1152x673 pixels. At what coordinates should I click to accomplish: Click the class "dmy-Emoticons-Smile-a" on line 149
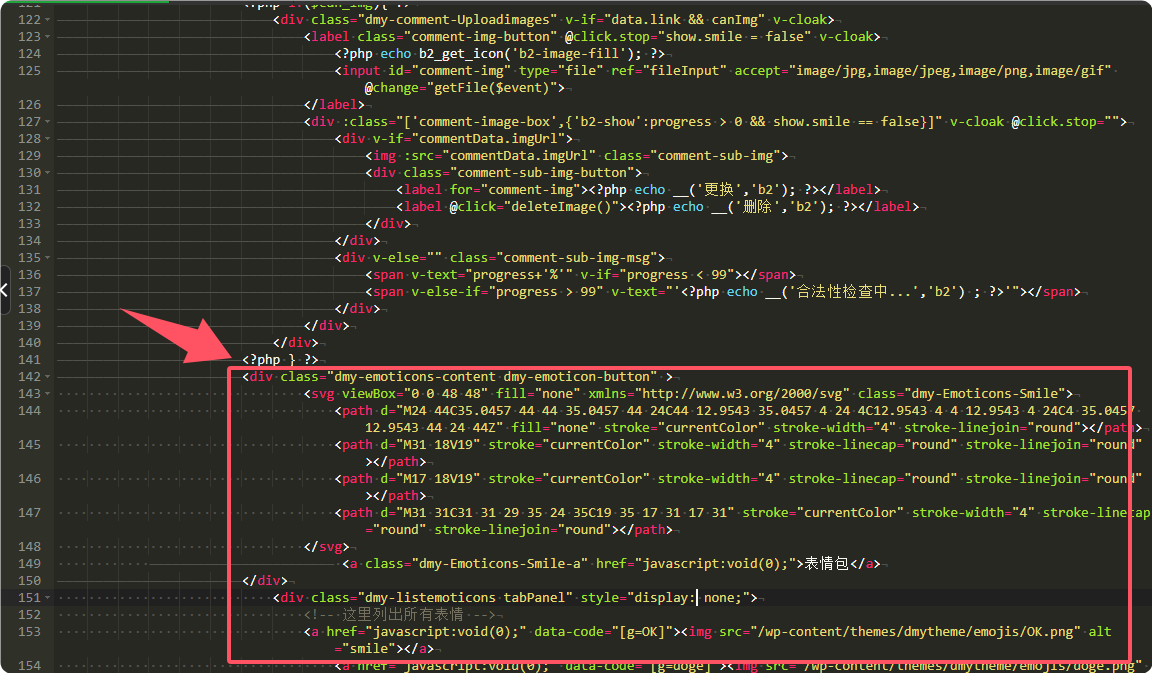[500, 564]
